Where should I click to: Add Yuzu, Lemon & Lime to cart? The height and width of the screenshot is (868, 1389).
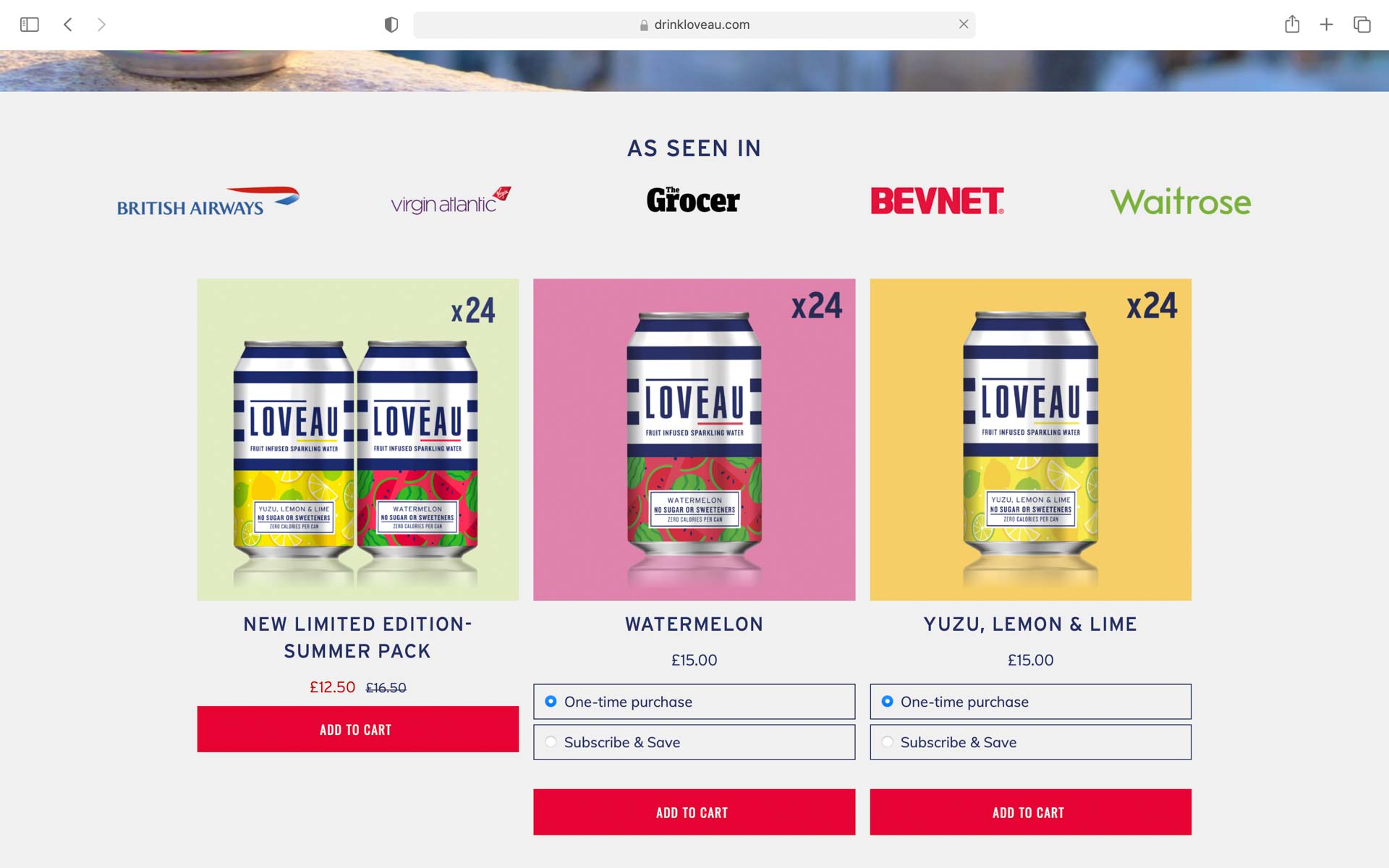click(x=1030, y=812)
